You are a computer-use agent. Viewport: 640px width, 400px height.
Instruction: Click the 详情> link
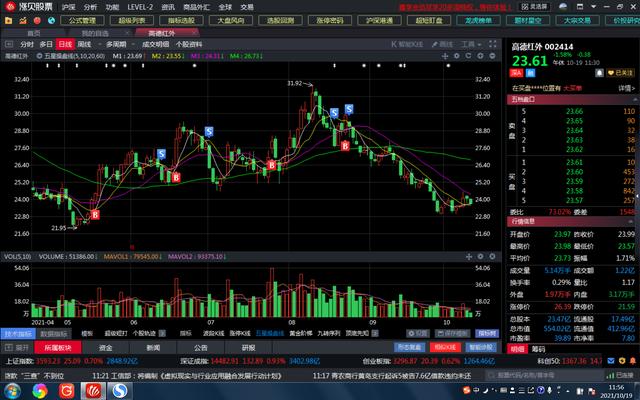pyautogui.click(x=626, y=87)
